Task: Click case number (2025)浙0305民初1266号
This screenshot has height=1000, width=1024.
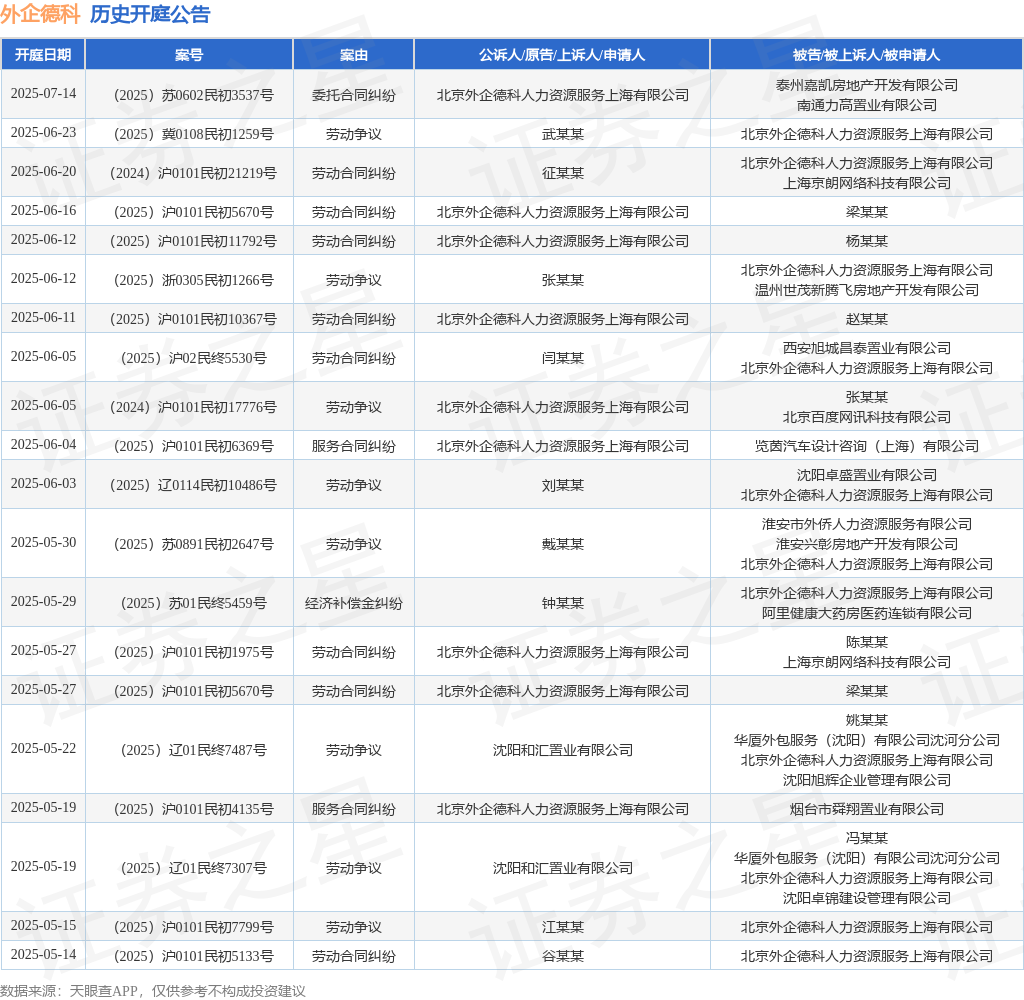Action: point(193,280)
